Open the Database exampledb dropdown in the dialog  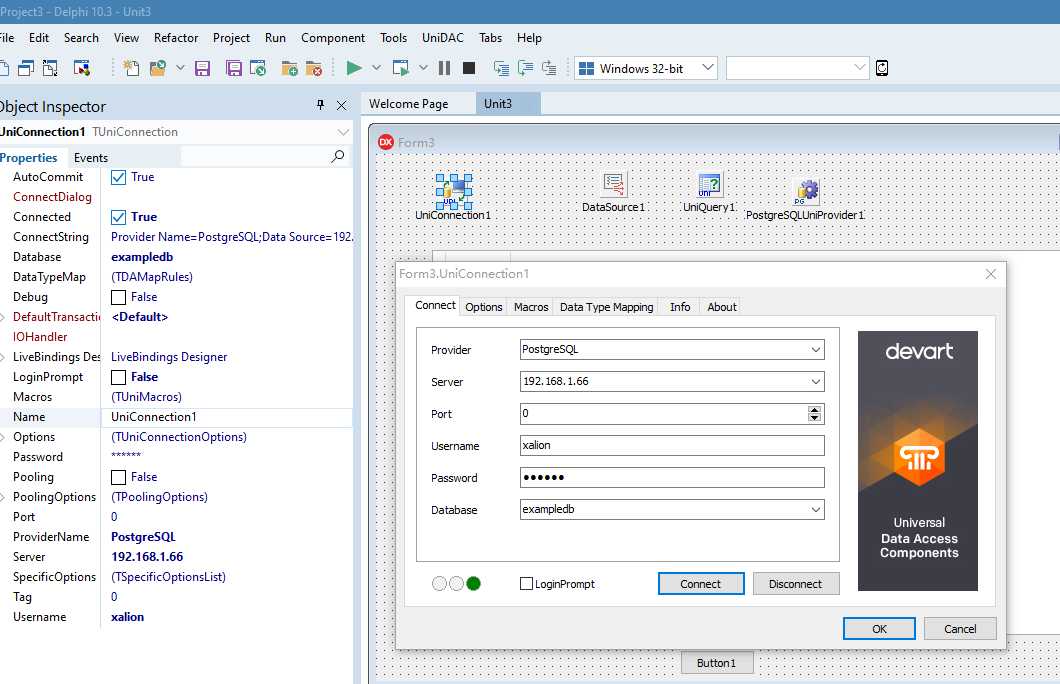point(815,510)
